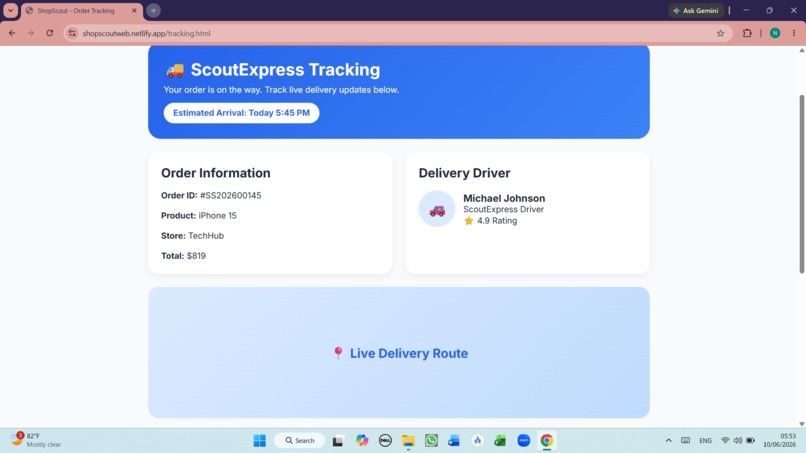Open Zoom from taskbar
This screenshot has width=806, height=453.
(523, 440)
